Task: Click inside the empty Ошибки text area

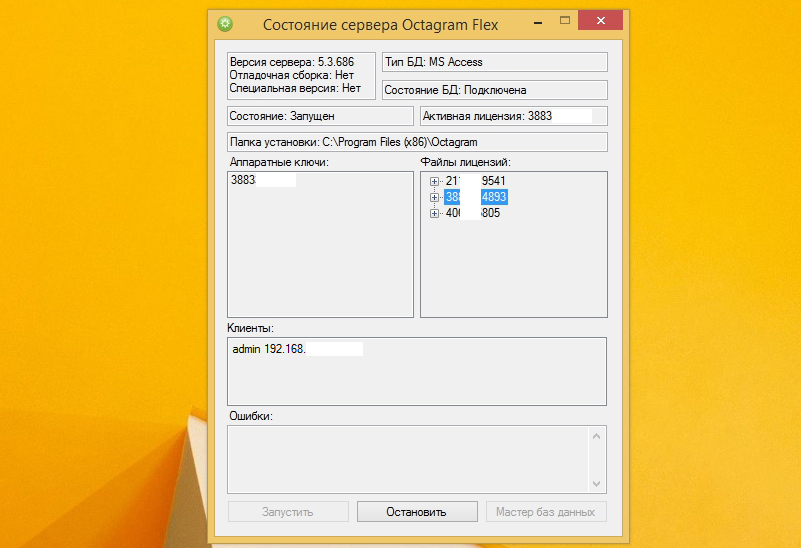Action: (x=408, y=460)
